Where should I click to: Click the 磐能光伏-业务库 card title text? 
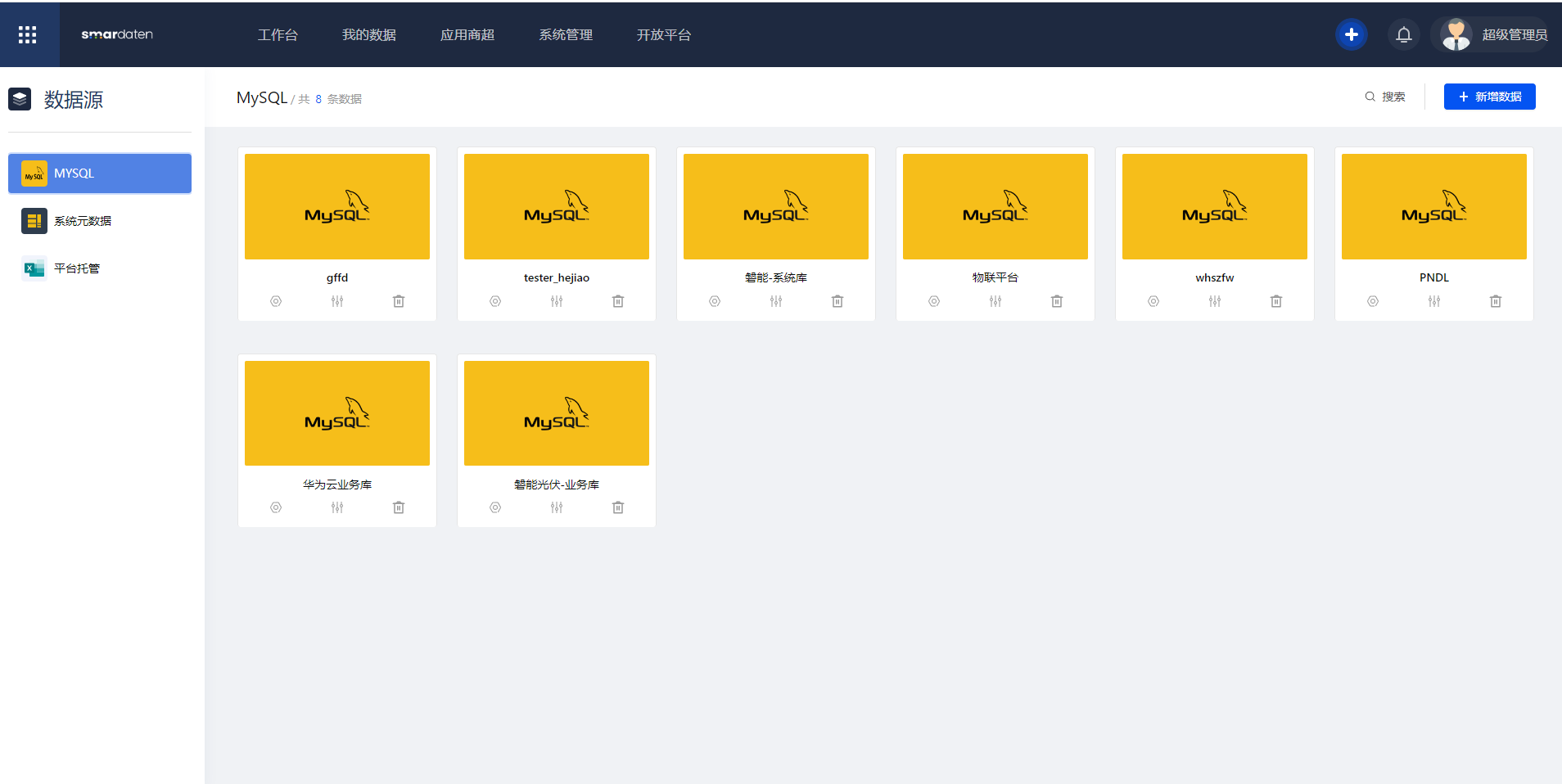(x=557, y=484)
